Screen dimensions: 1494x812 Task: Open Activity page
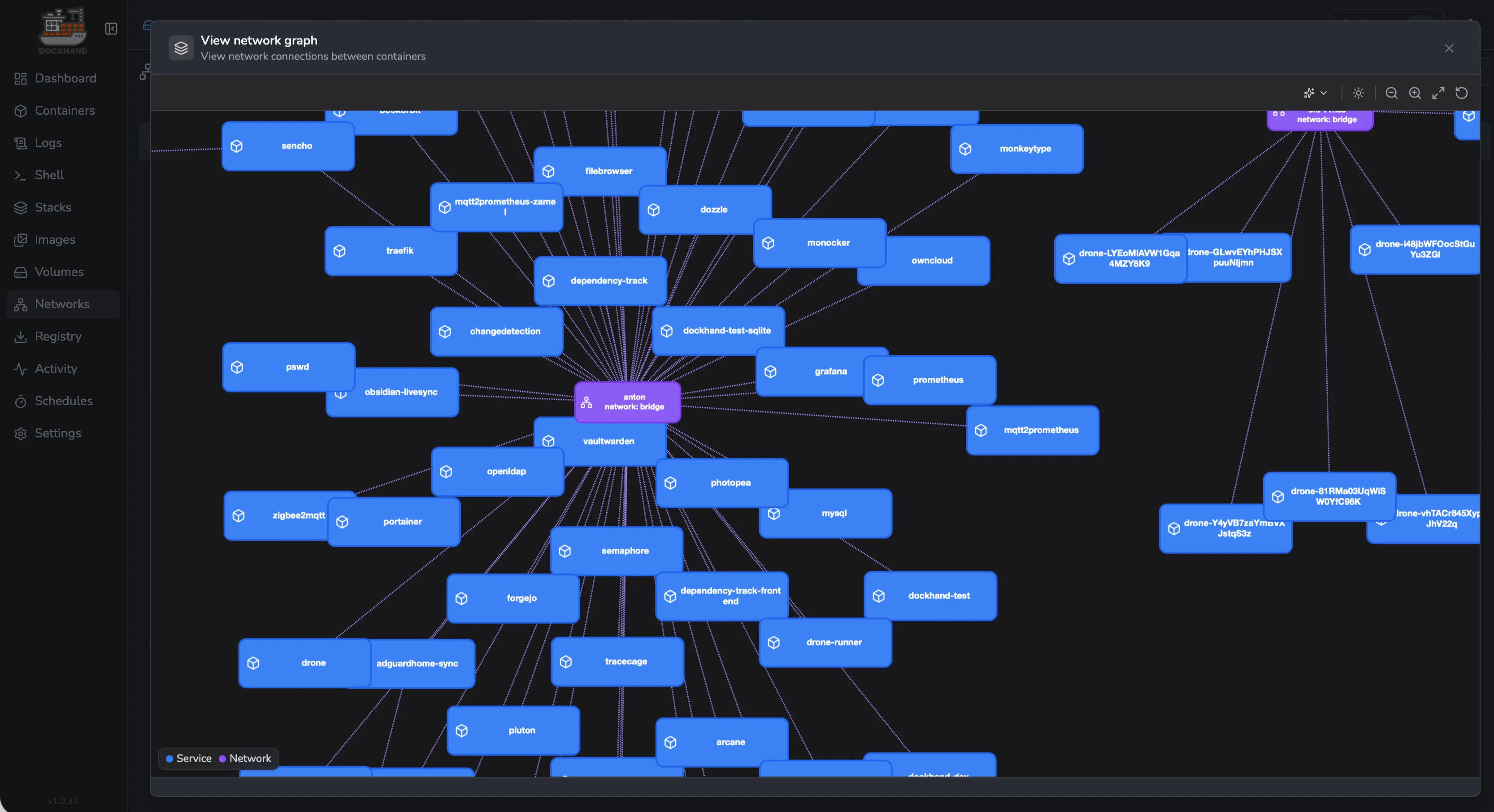click(63, 369)
